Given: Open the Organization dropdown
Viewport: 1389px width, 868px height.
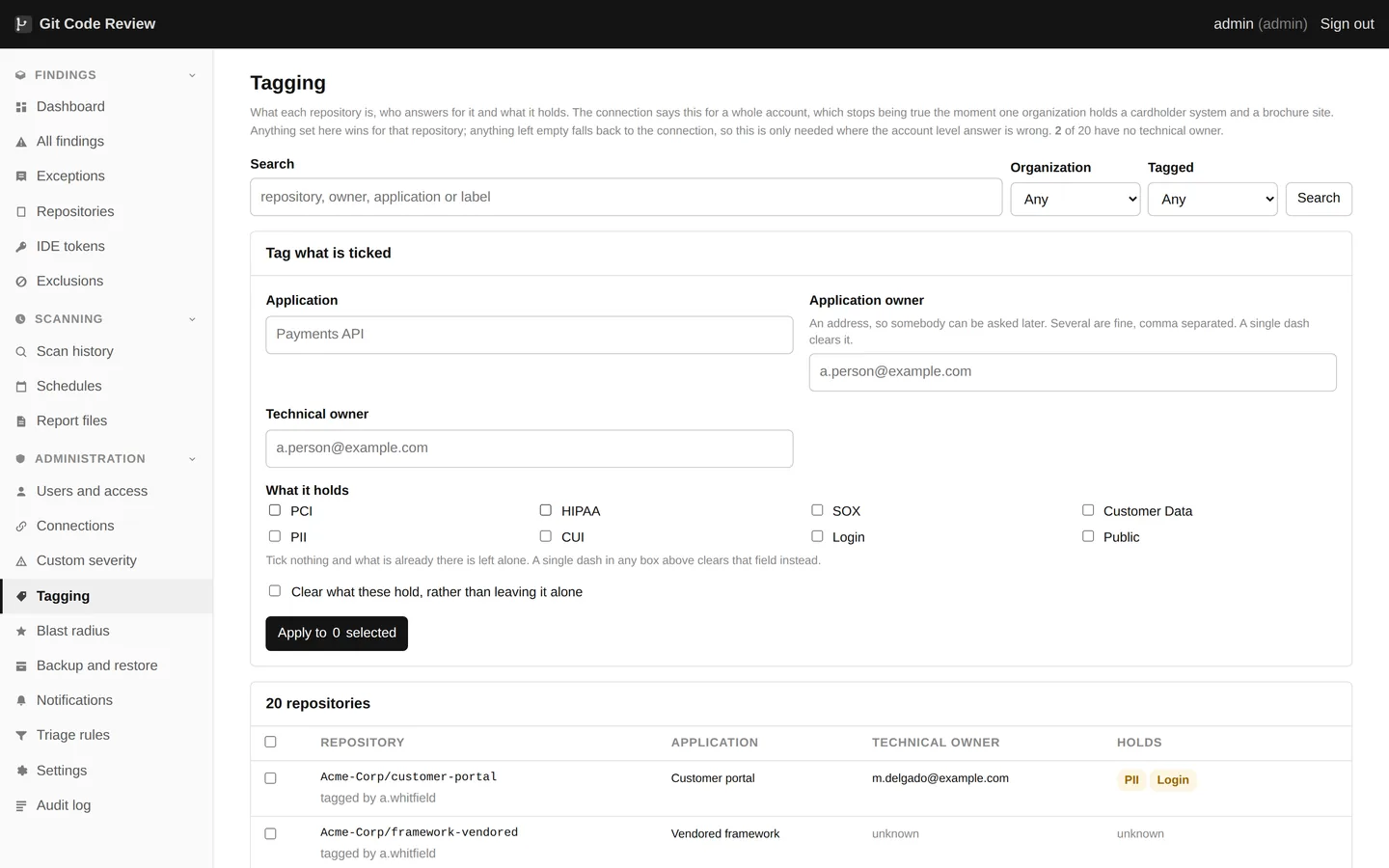Looking at the screenshot, I should (x=1076, y=199).
